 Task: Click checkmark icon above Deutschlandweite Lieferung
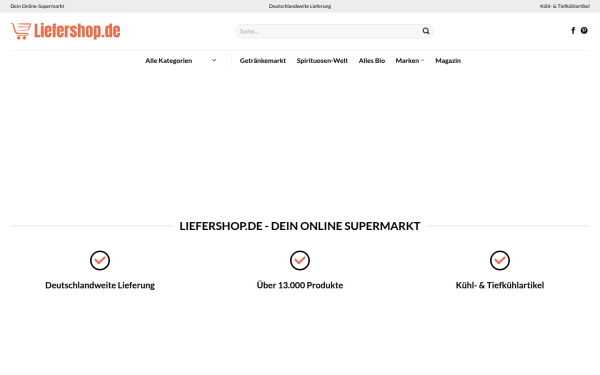(x=100, y=261)
